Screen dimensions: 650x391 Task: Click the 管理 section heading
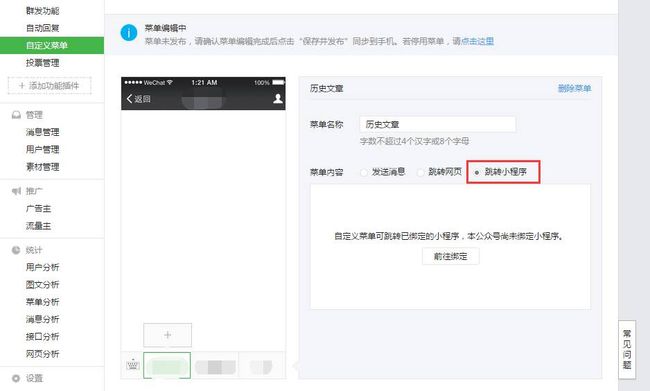pos(34,115)
